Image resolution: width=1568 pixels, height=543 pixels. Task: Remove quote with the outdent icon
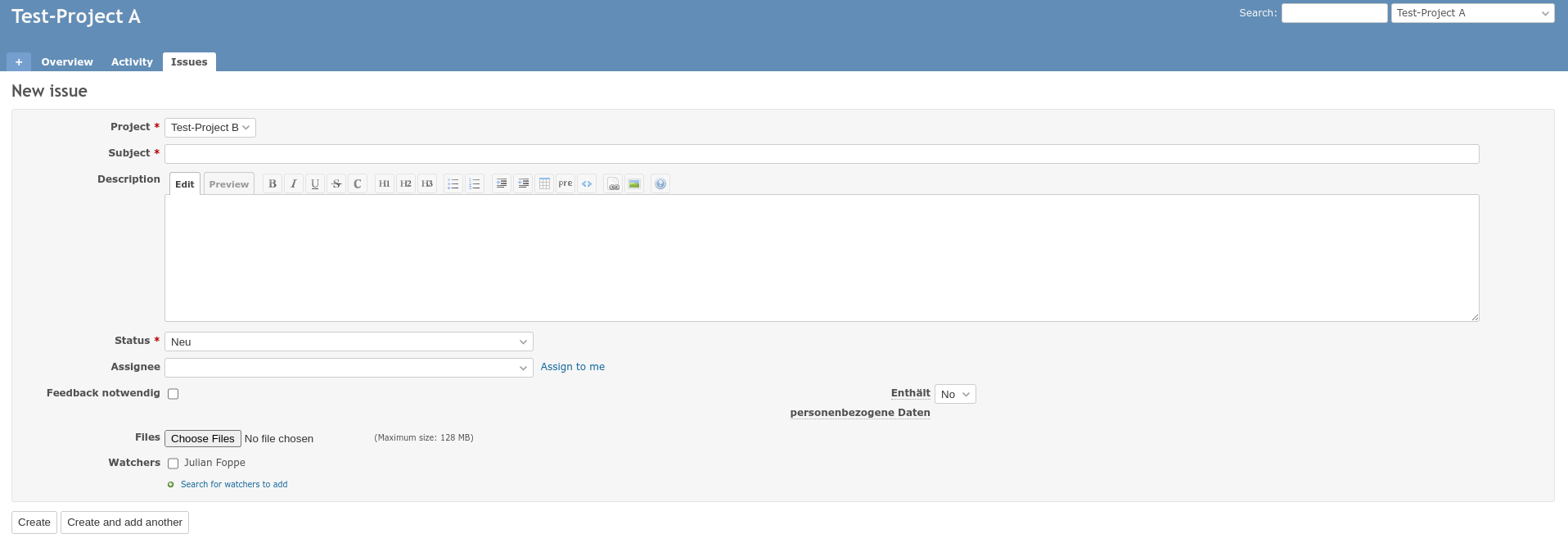pyautogui.click(x=523, y=183)
